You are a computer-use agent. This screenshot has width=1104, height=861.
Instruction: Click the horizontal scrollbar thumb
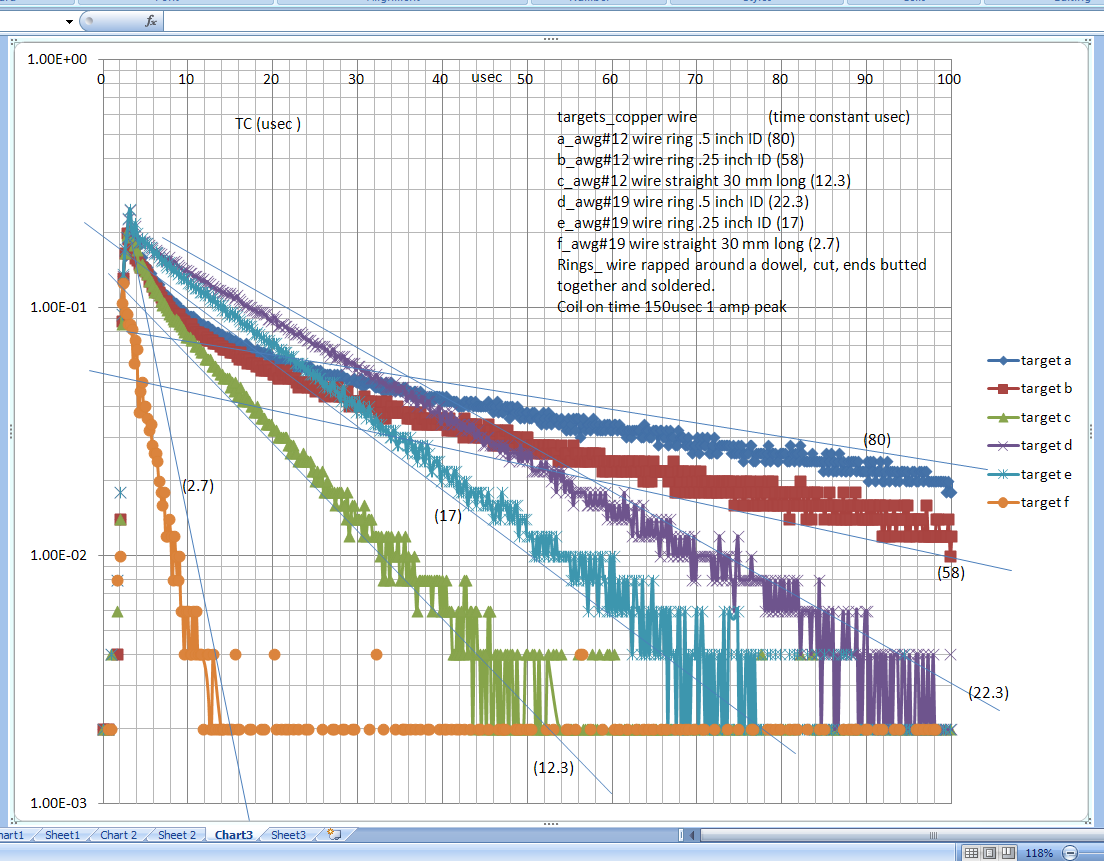[x=901, y=836]
